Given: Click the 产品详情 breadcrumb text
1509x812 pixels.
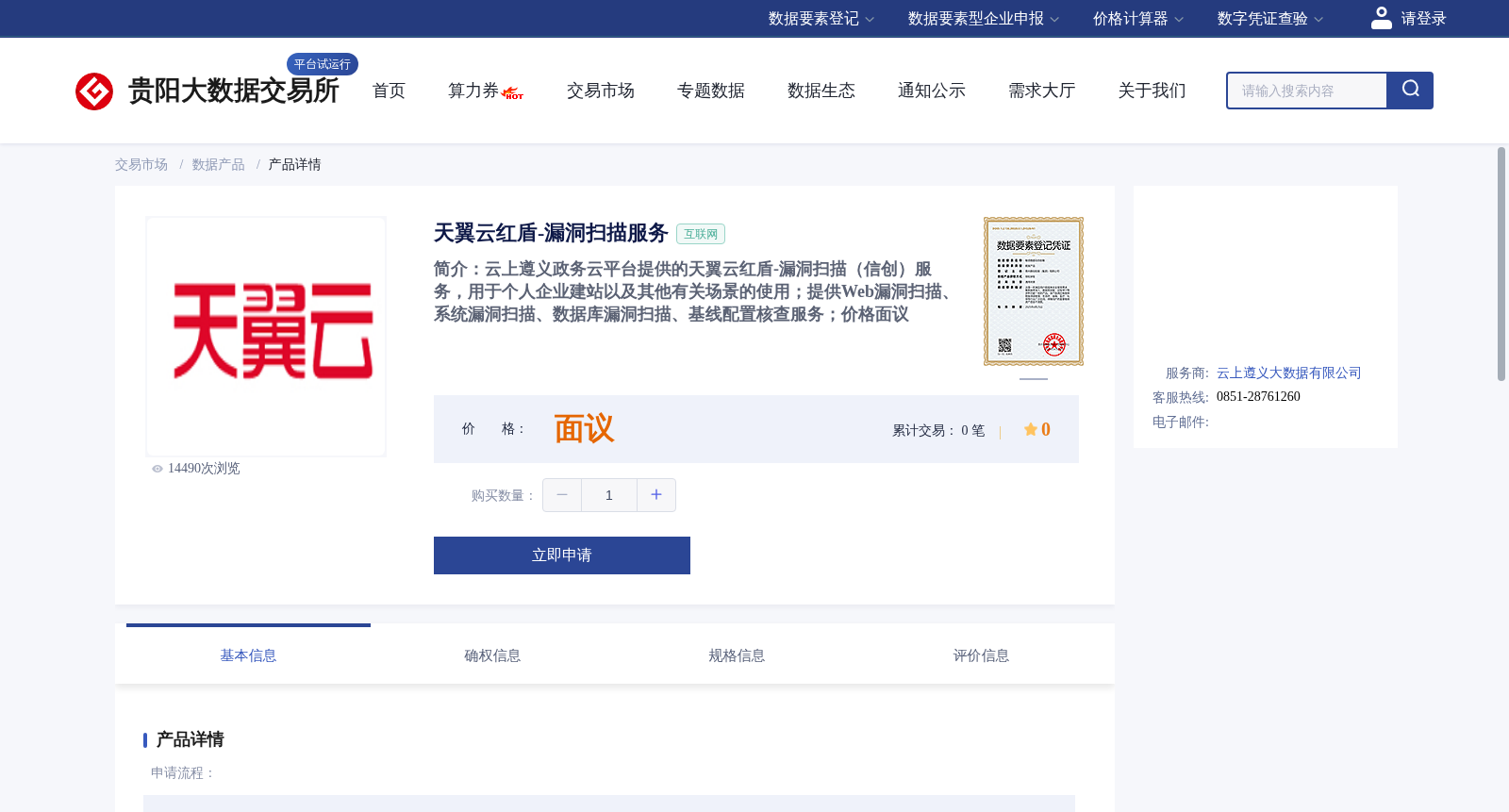Looking at the screenshot, I should coord(295,165).
